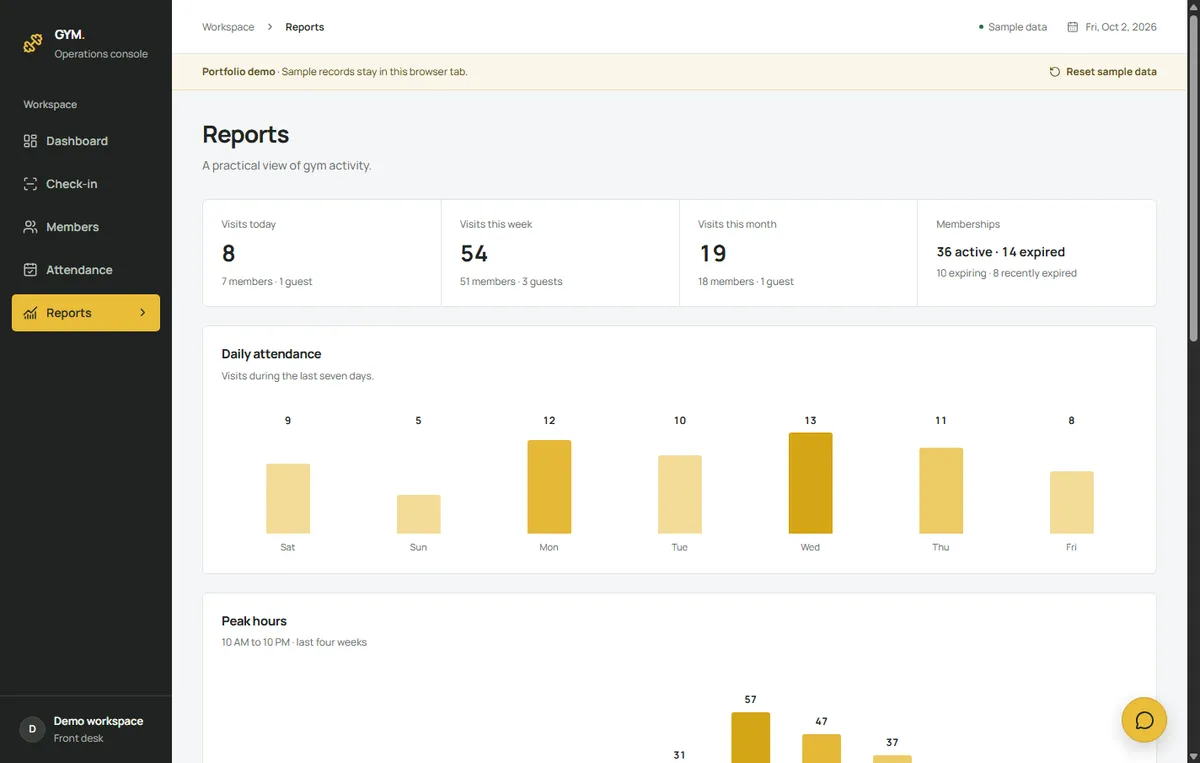The image size is (1200, 763).
Task: Click the Workspace breadcrumb link
Action: click(228, 27)
